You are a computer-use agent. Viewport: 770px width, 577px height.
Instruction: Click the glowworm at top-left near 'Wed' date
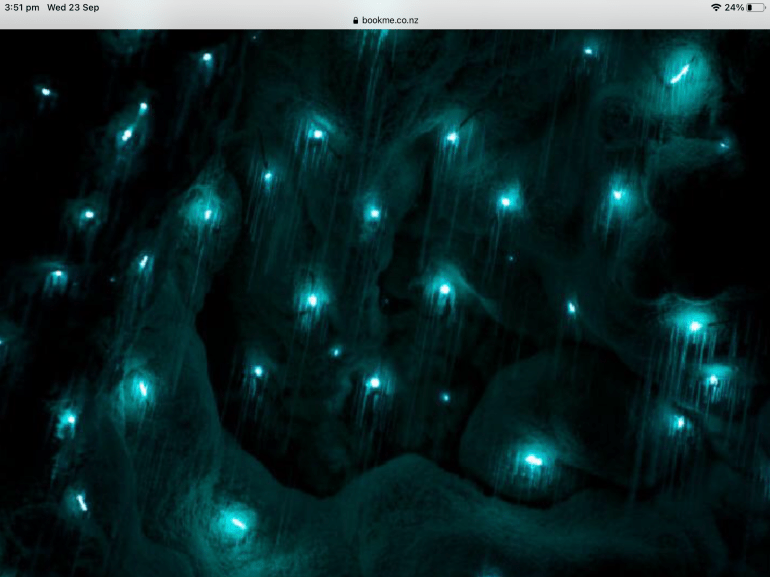click(207, 57)
